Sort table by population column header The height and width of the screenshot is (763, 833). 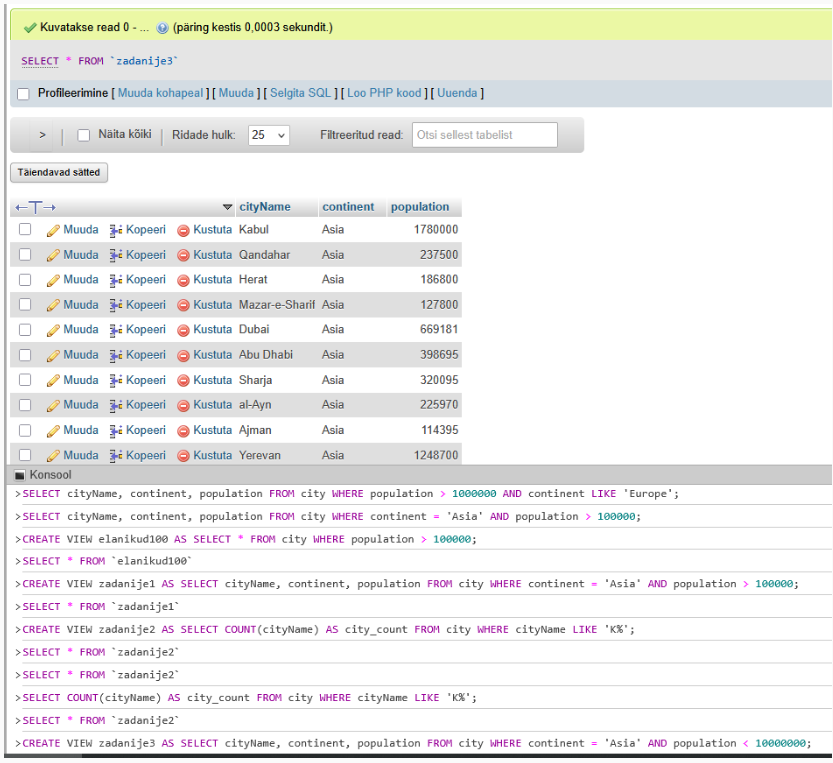420,207
